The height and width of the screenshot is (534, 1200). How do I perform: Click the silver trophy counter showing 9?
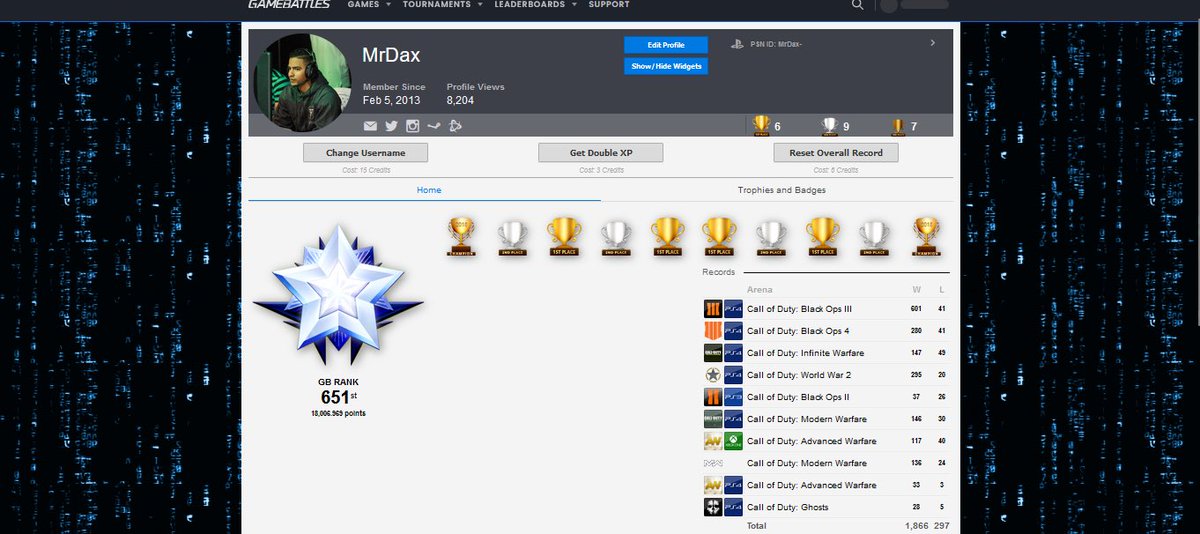pos(836,126)
